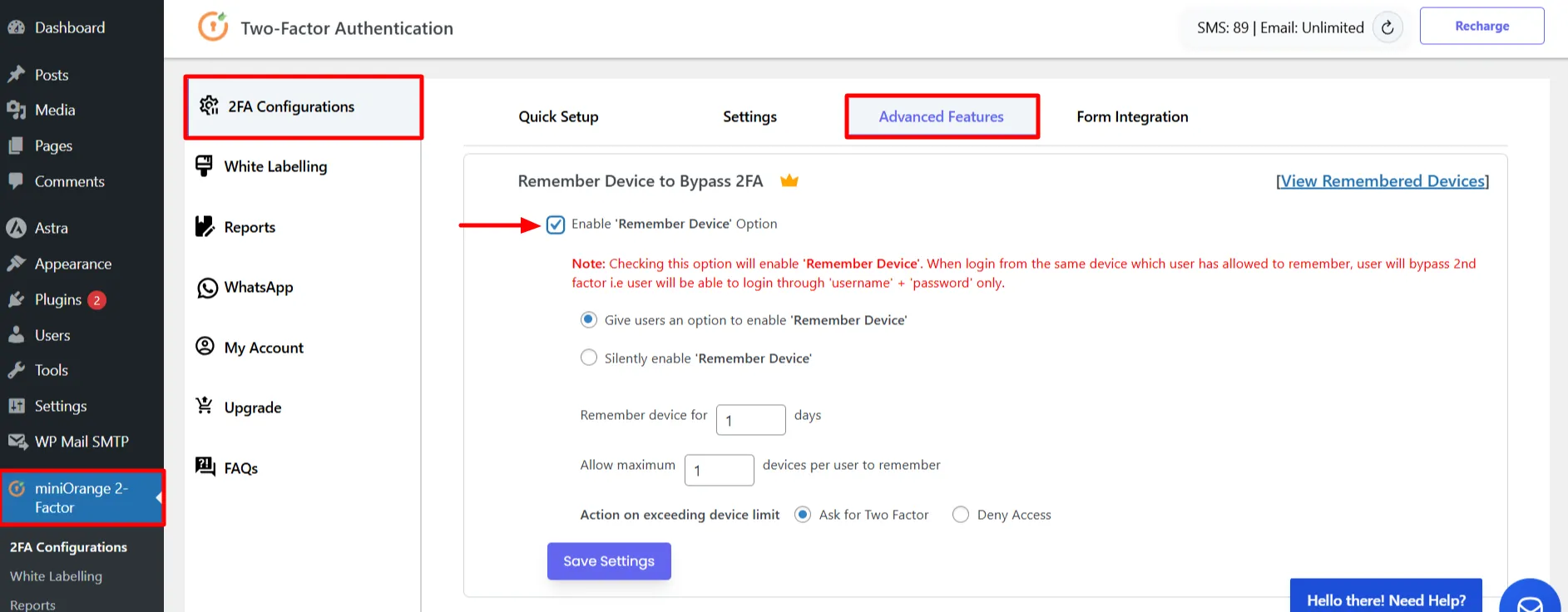Open the Advanced Features tab
Image resolution: width=1568 pixels, height=612 pixels.
(x=942, y=116)
